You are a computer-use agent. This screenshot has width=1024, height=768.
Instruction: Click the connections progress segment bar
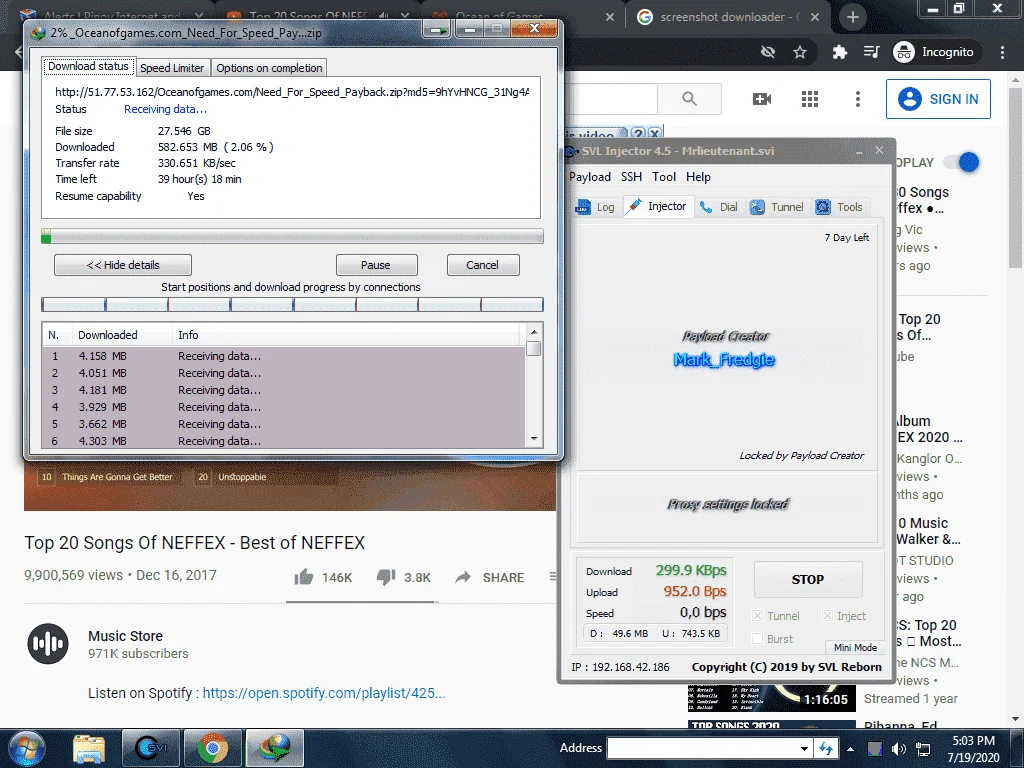292,304
